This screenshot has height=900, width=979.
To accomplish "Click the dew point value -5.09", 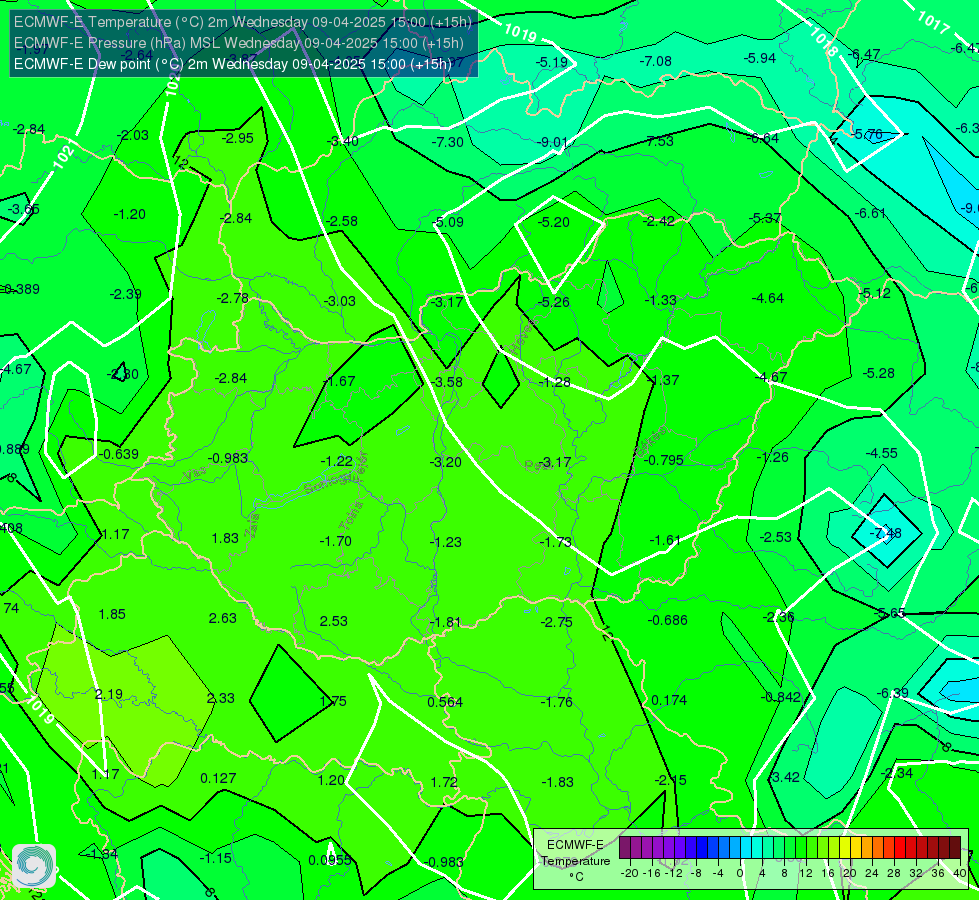I will 448,222.
